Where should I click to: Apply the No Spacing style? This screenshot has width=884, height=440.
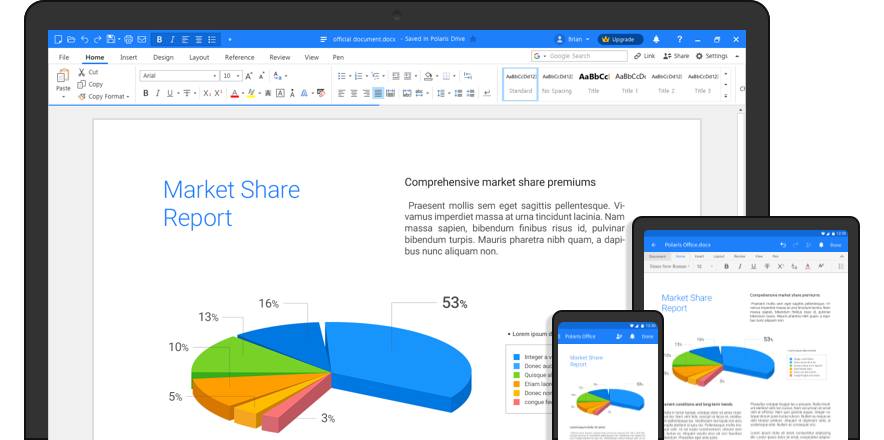557,83
